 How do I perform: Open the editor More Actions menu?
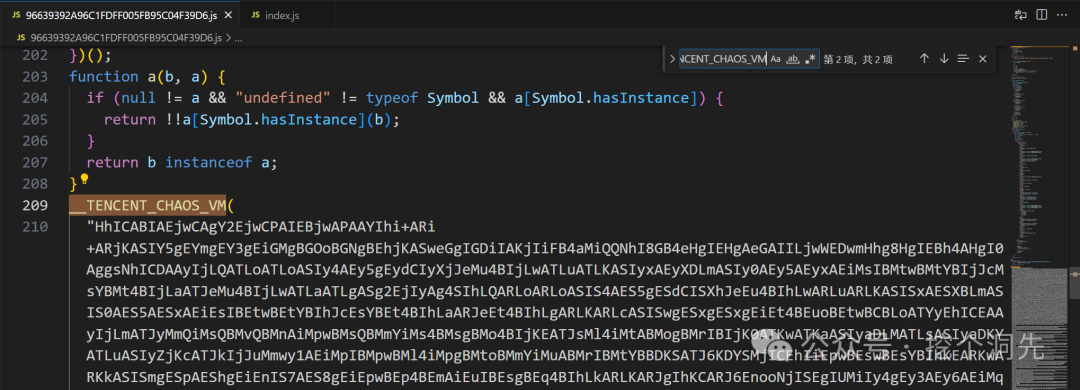pos(1062,14)
